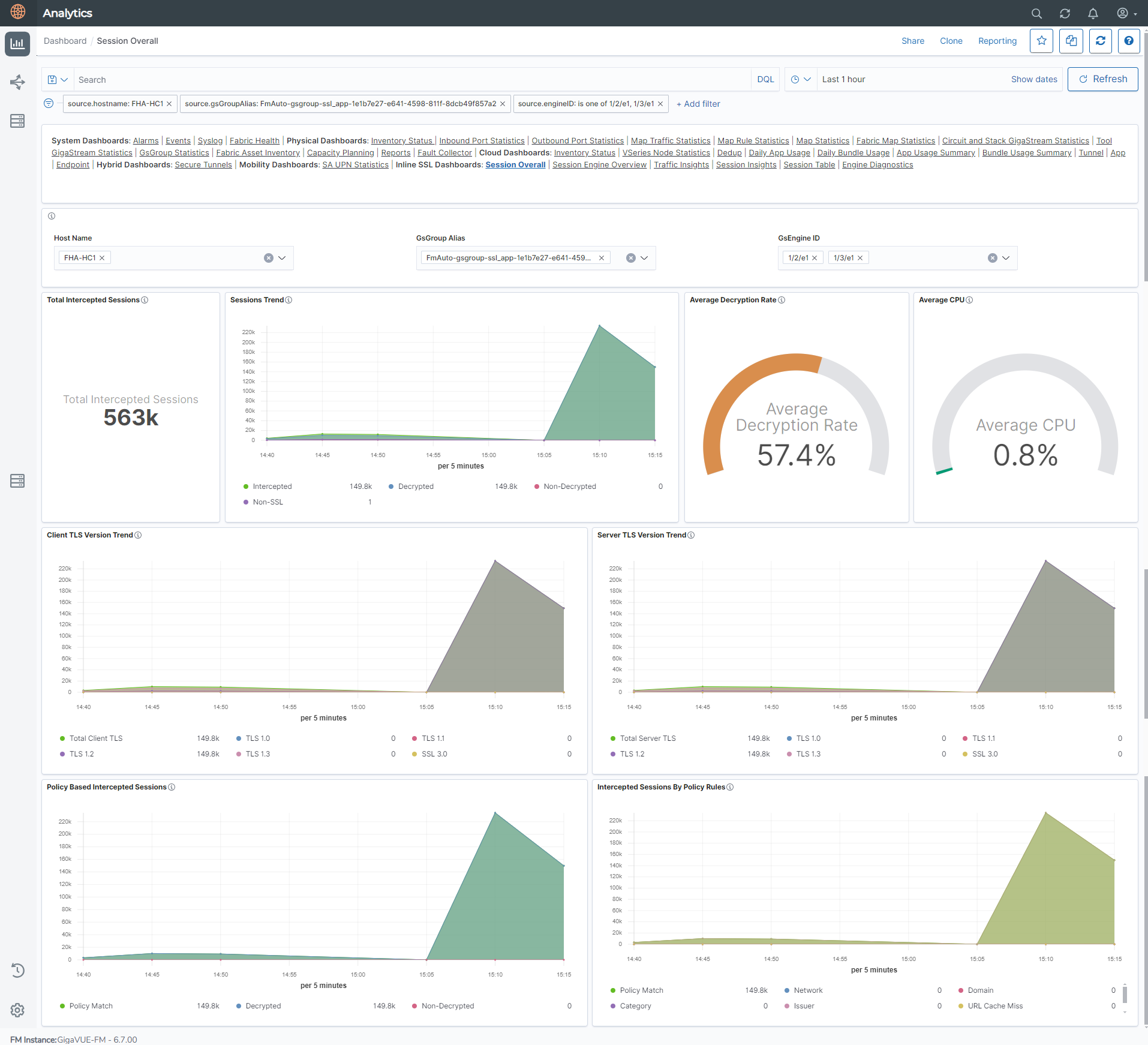Expand the Host Name dropdown

click(282, 258)
